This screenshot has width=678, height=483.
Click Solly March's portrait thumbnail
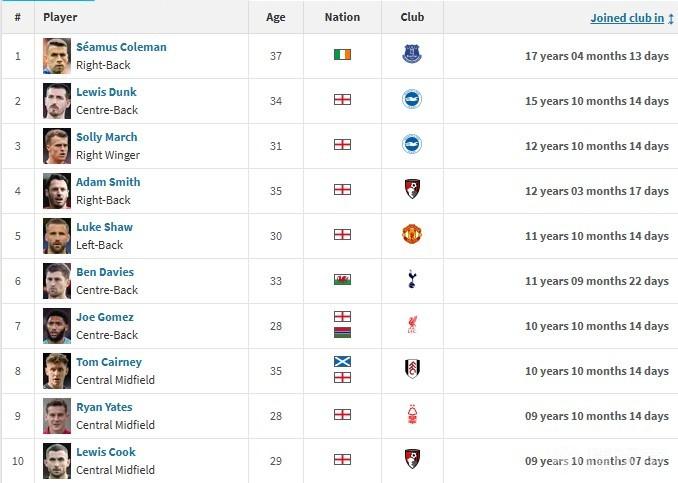(x=57, y=146)
